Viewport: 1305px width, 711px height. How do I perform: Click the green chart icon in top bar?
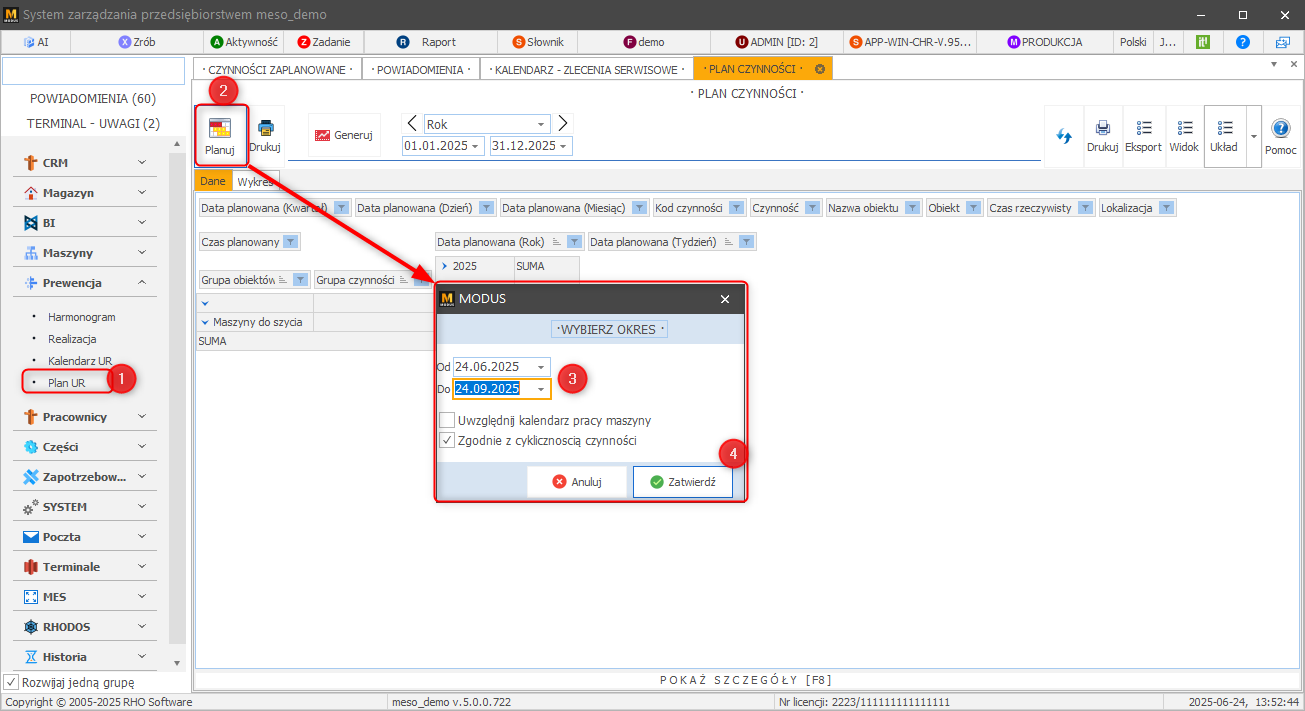(1203, 42)
